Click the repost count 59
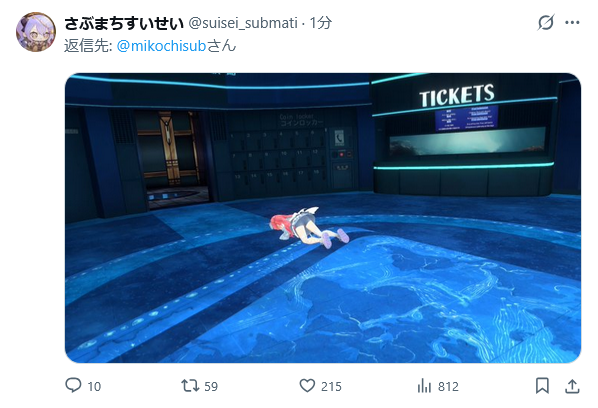Viewport: 598px width, 408px height. click(211, 387)
